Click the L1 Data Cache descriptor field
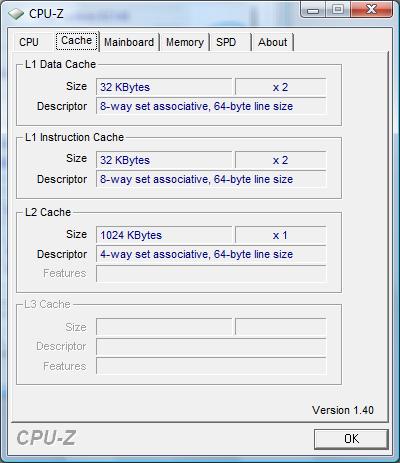This screenshot has width=400, height=463. click(211, 106)
